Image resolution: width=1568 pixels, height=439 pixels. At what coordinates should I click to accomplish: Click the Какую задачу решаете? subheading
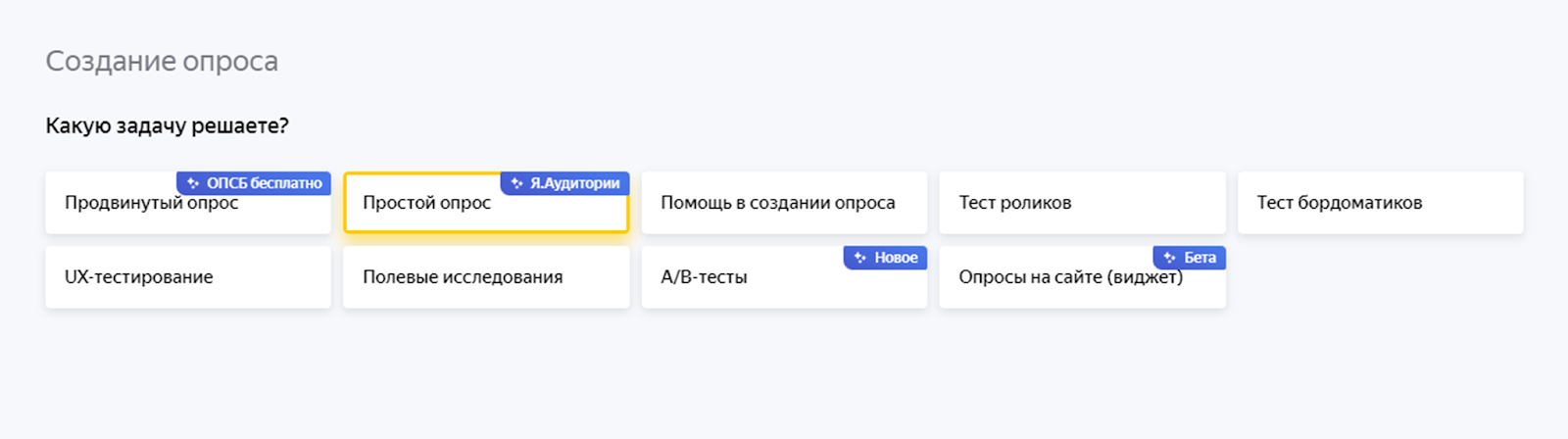[x=167, y=125]
